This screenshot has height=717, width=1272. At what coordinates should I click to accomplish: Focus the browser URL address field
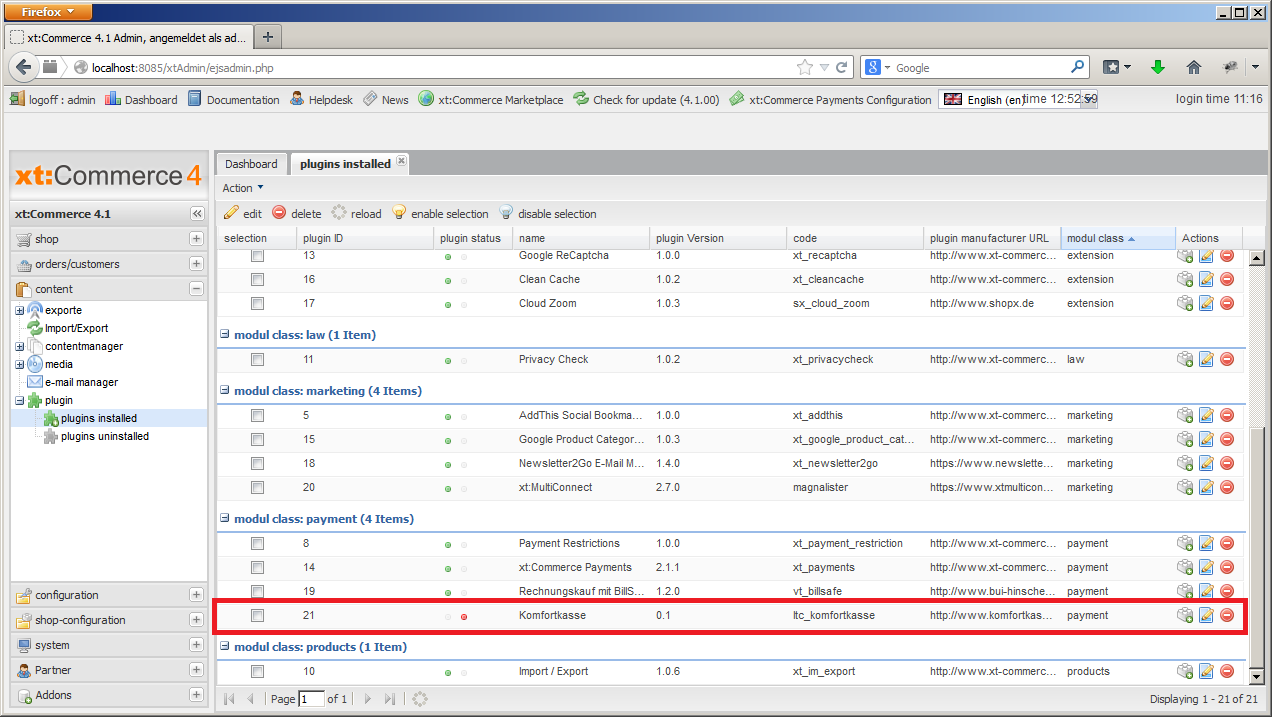pos(440,68)
